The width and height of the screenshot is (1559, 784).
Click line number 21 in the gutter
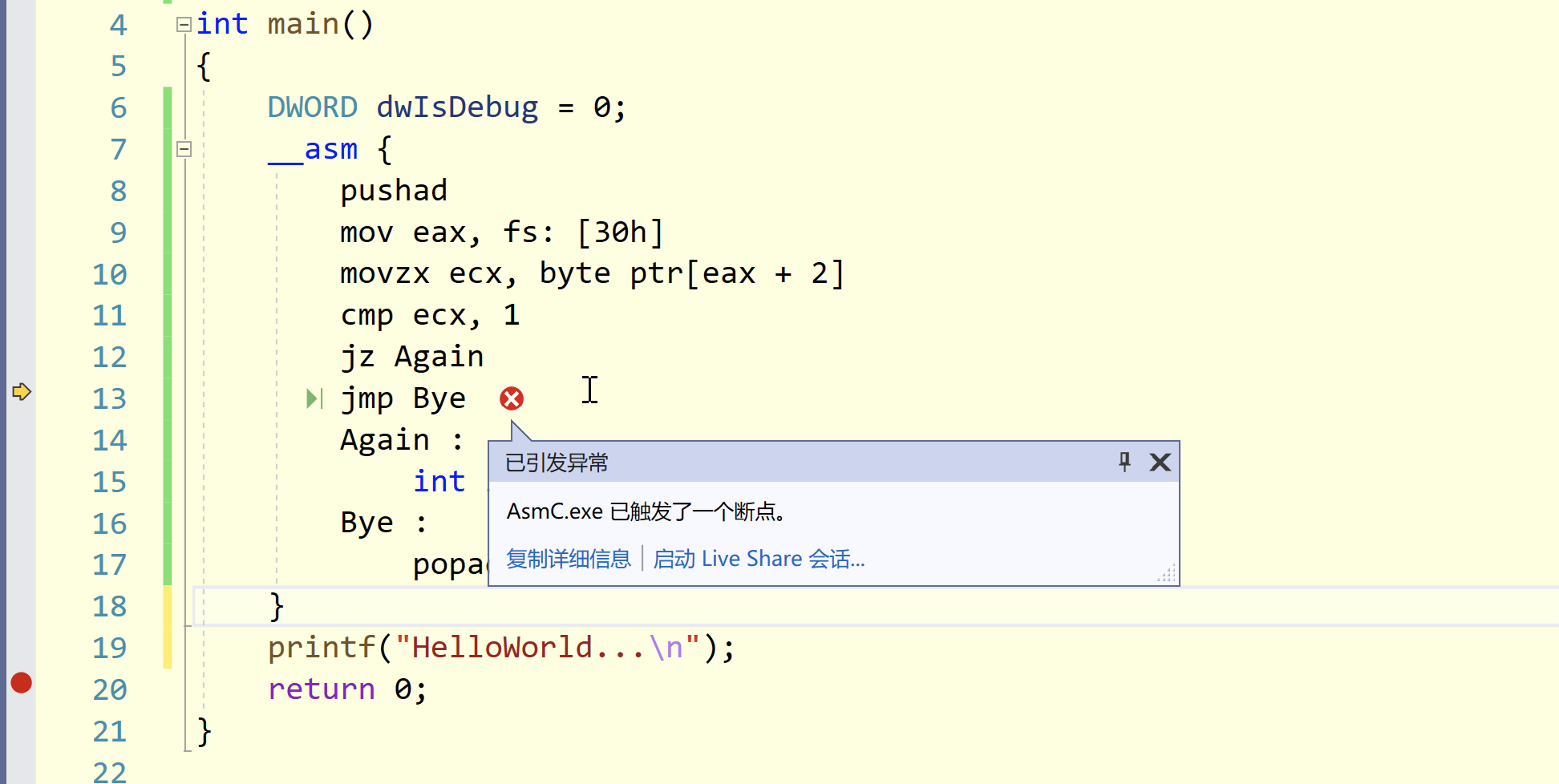point(109,731)
